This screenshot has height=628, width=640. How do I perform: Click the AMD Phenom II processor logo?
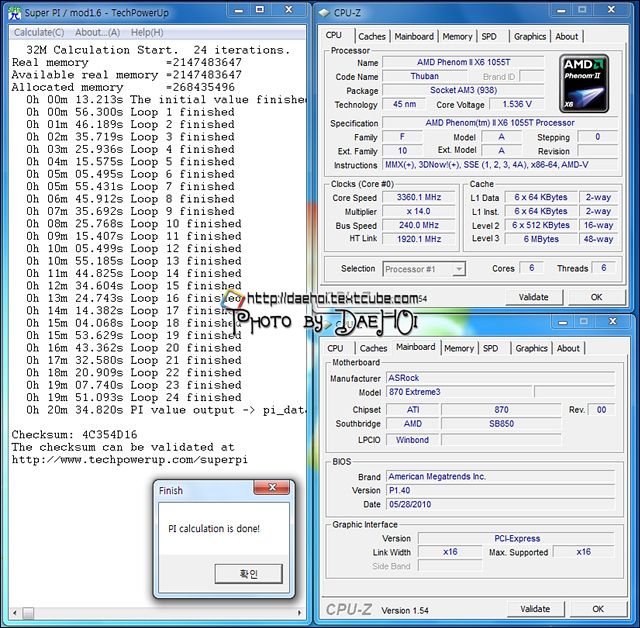click(x=584, y=83)
